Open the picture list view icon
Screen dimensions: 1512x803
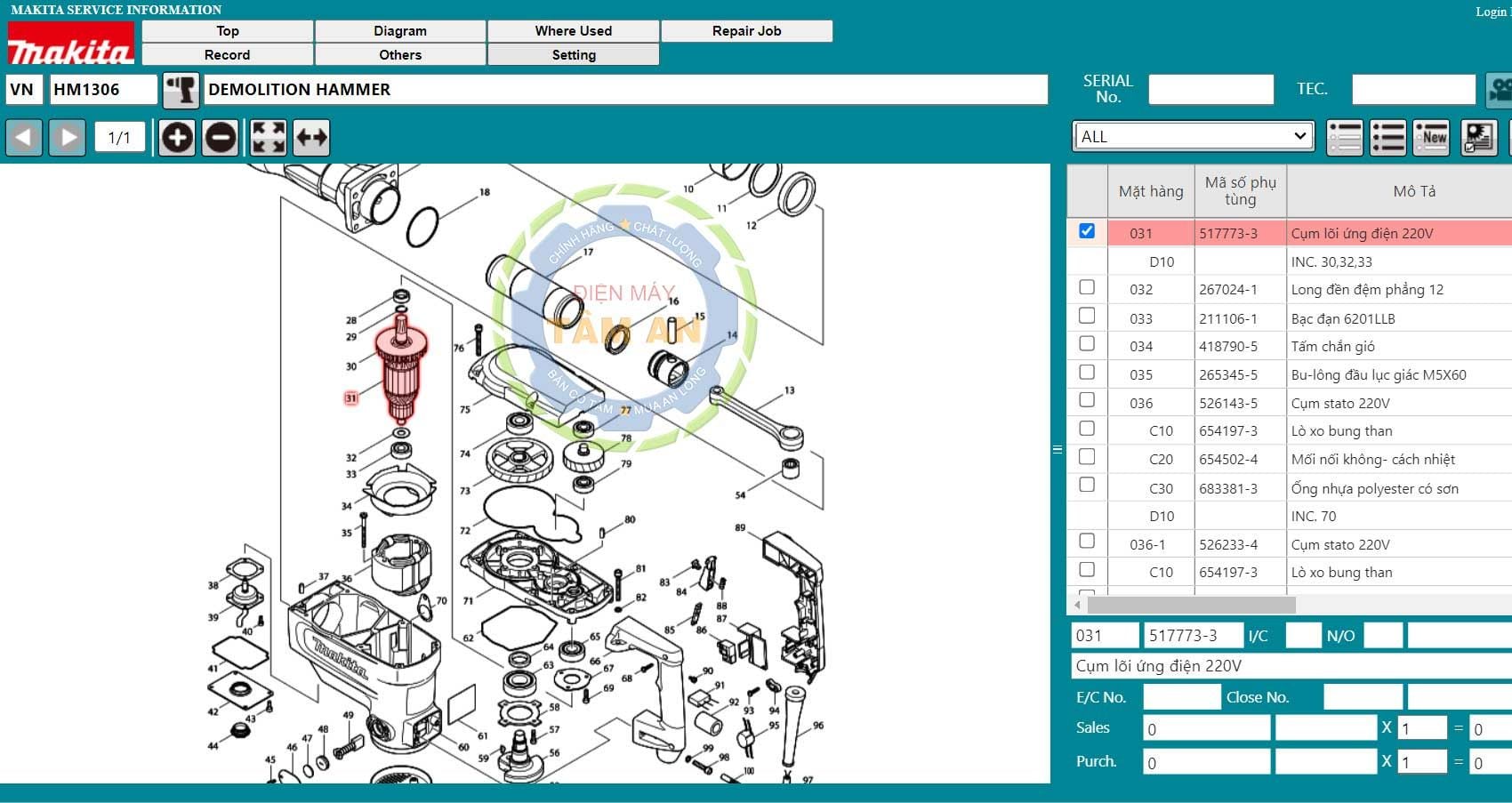point(1479,138)
